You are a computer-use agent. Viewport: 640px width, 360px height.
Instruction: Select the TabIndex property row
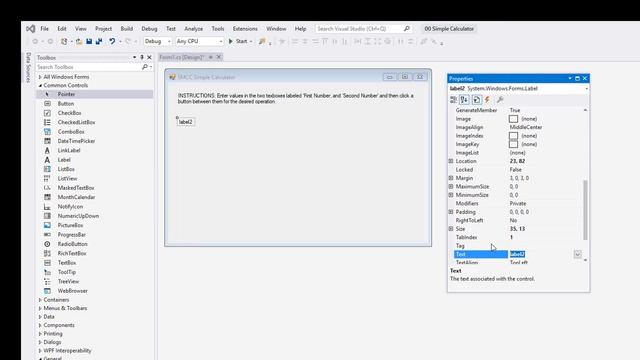(518, 237)
